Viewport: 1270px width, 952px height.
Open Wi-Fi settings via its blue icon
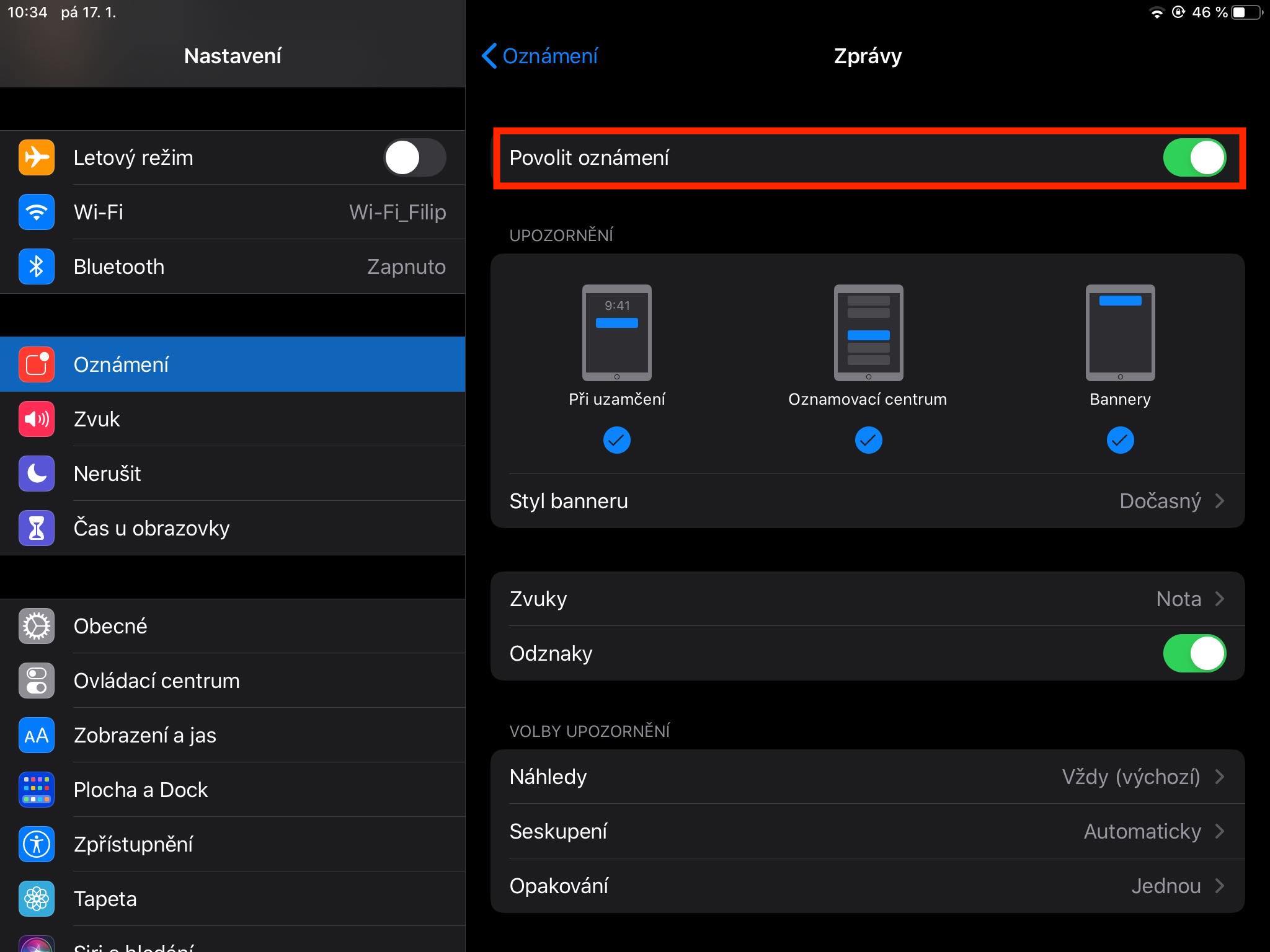click(x=37, y=212)
